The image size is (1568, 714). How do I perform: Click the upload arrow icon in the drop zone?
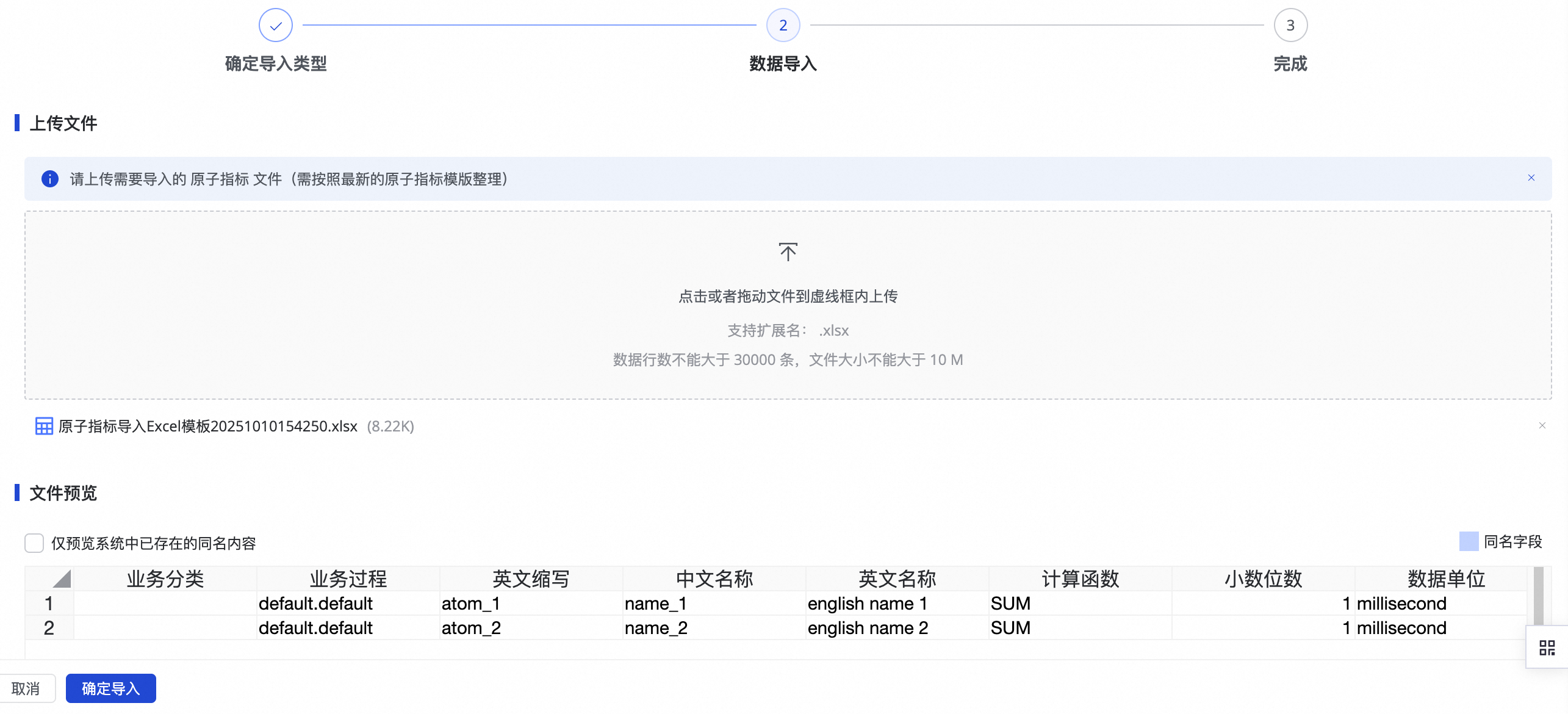(788, 251)
